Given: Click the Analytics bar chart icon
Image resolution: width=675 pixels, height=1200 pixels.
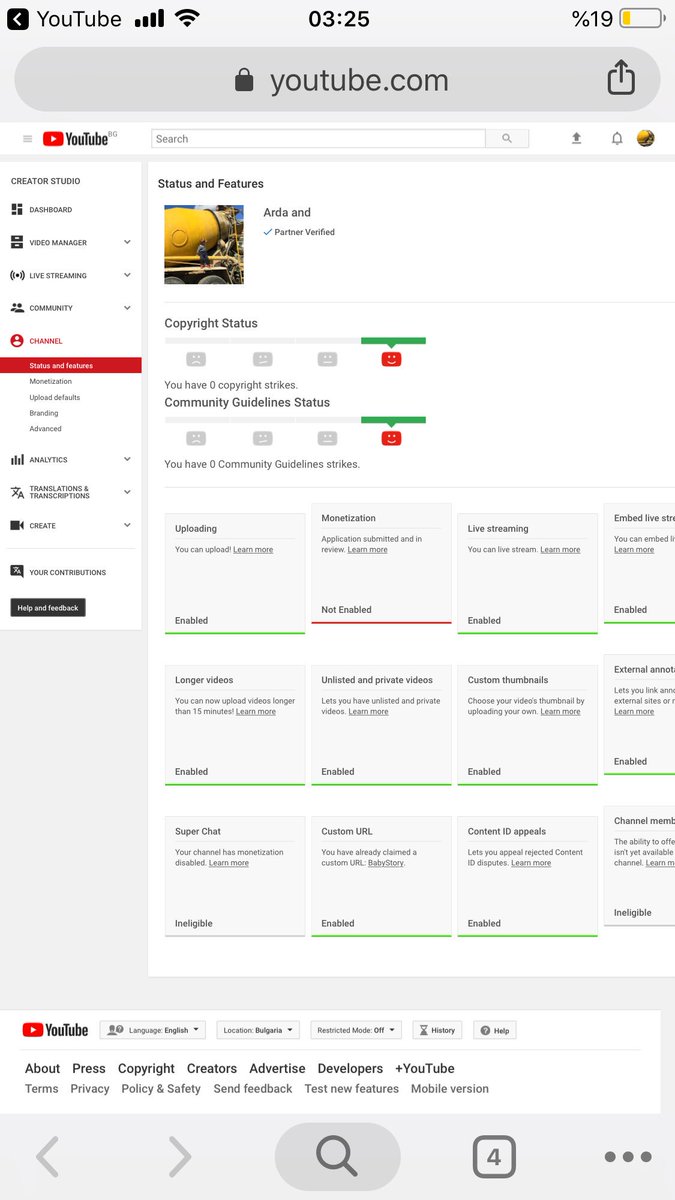Looking at the screenshot, I should click(x=17, y=460).
